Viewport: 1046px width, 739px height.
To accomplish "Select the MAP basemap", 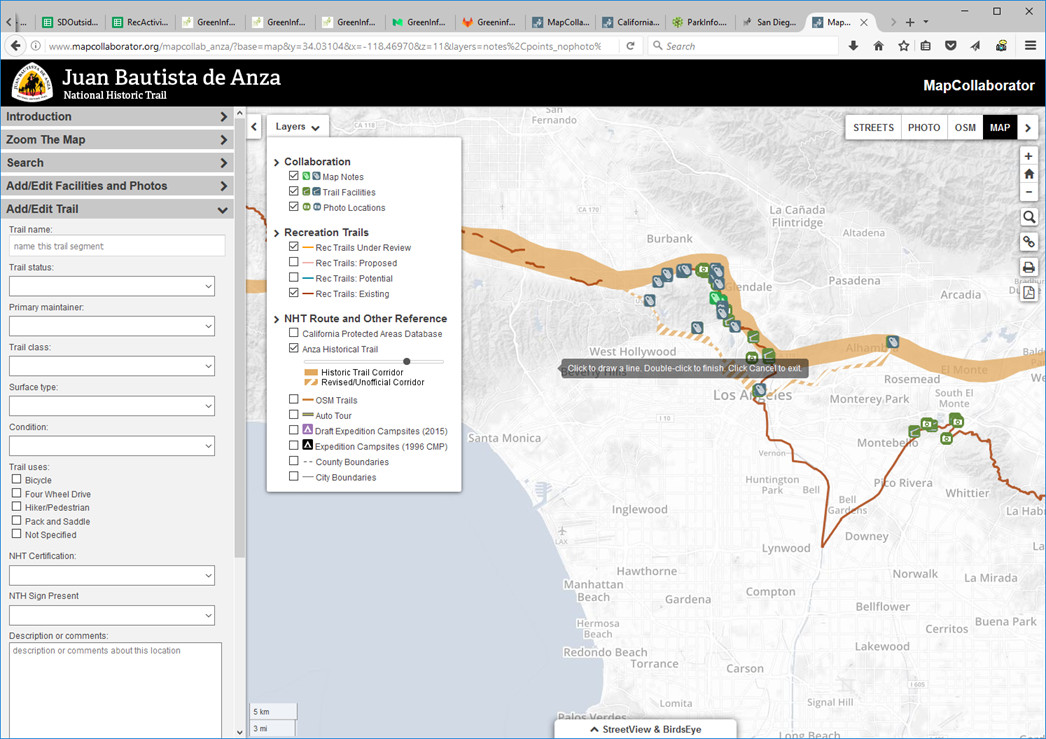I will click(1000, 127).
